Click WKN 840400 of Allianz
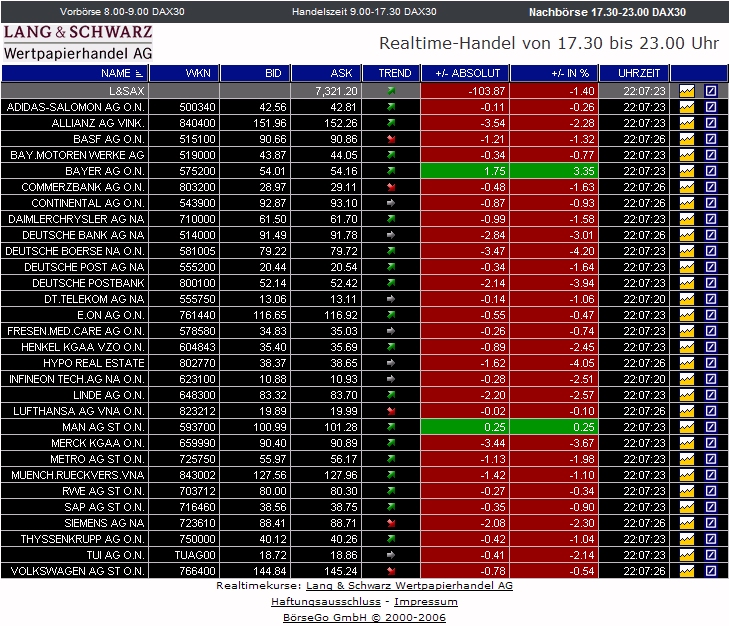729x626 pixels. pos(184,123)
